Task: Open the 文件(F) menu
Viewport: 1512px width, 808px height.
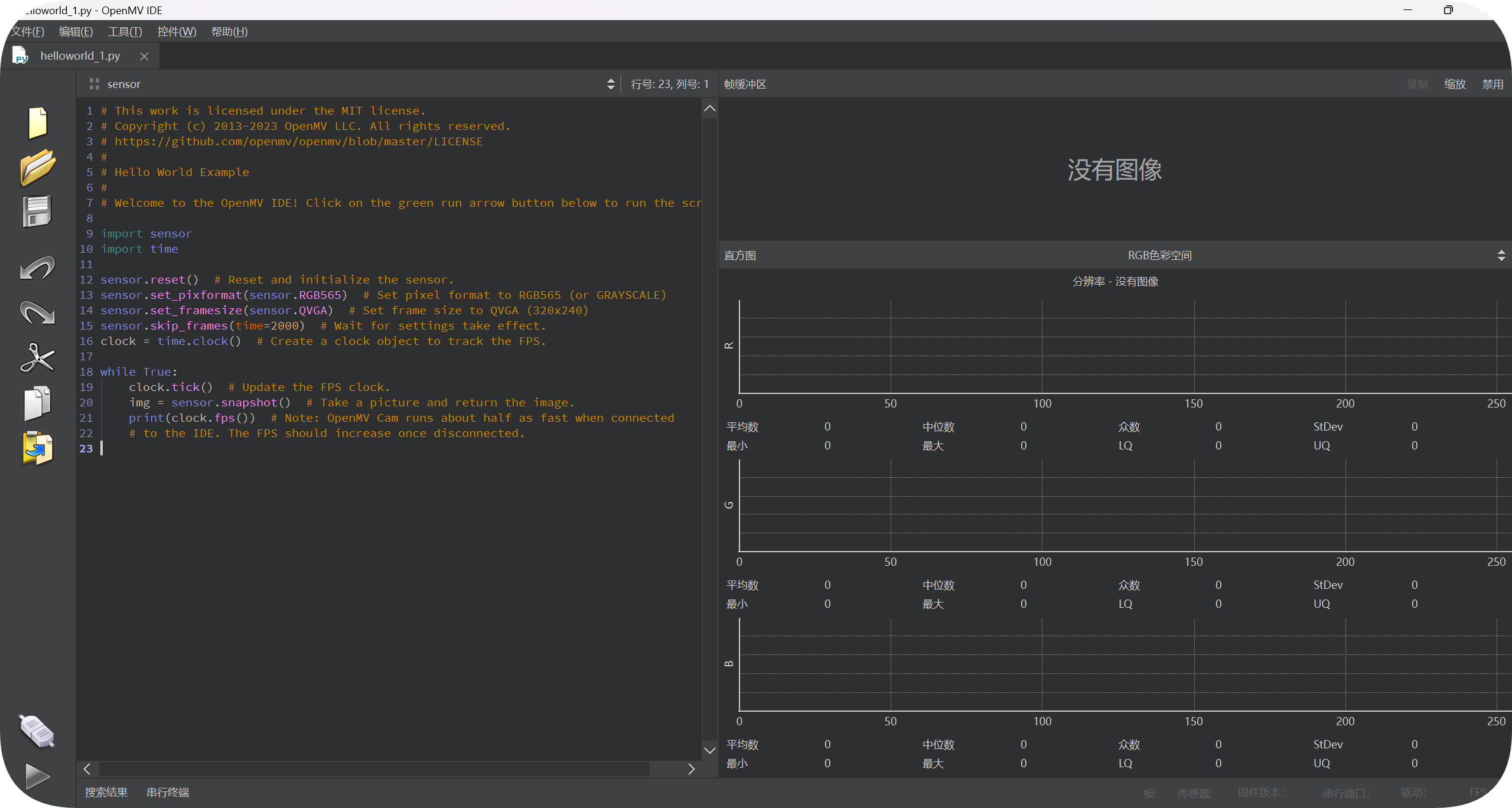Action: (x=27, y=31)
